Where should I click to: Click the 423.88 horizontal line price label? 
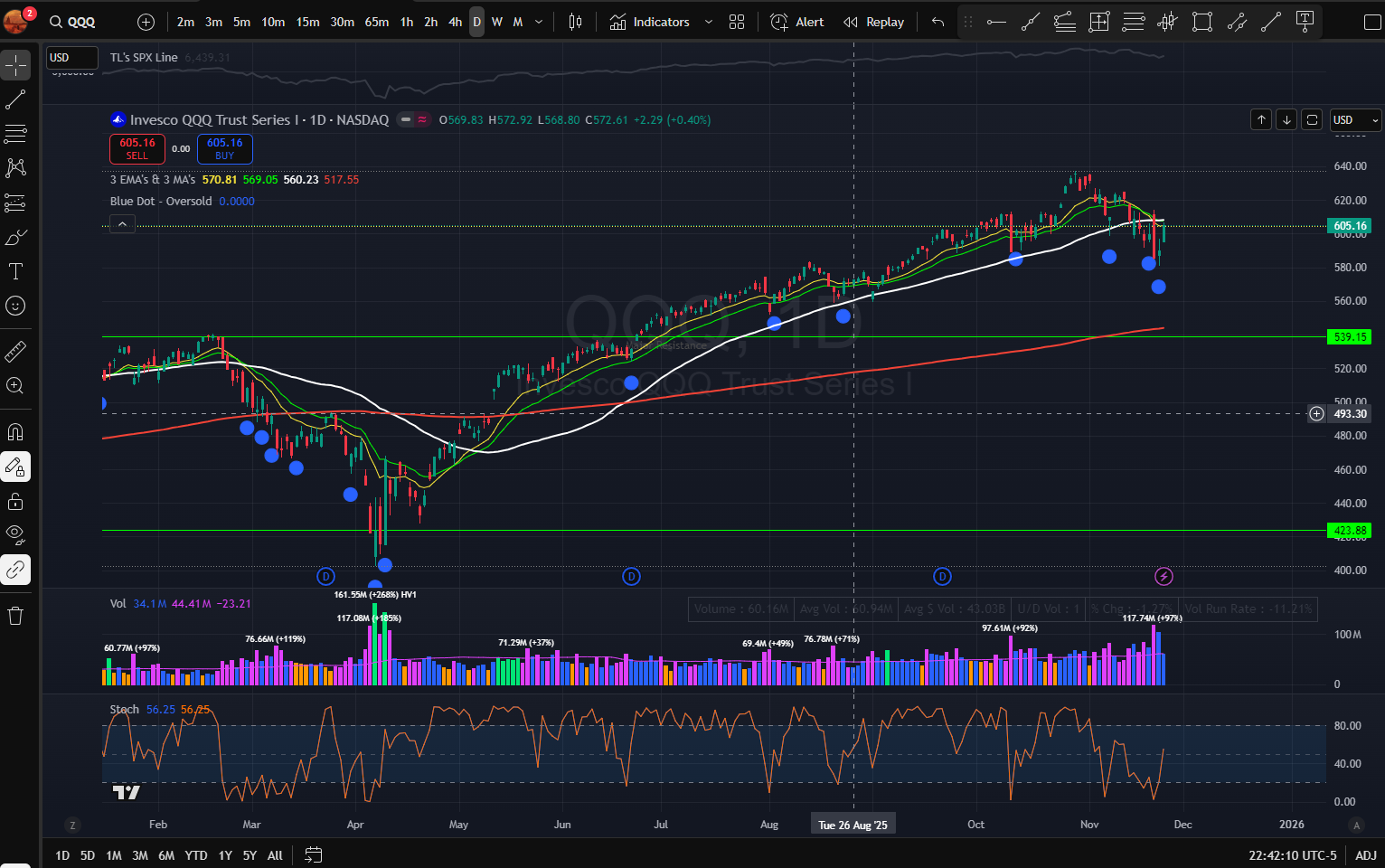[x=1349, y=531]
